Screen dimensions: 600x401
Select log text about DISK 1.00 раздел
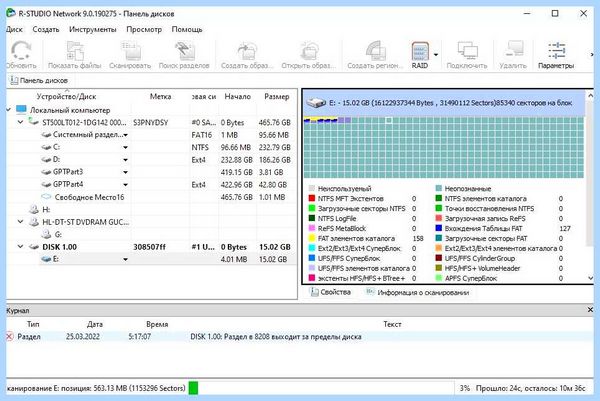(x=276, y=337)
